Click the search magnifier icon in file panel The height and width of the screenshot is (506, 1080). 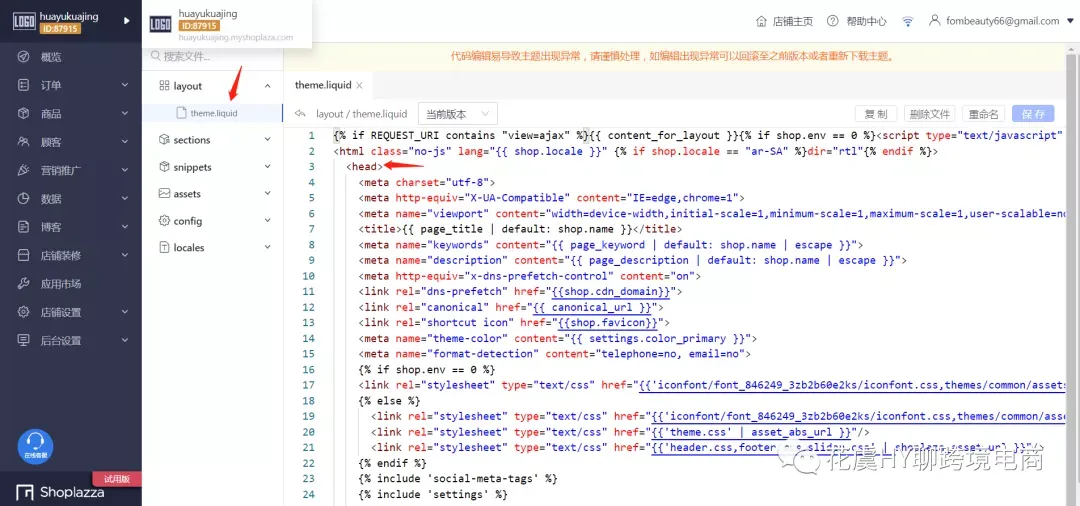click(156, 56)
